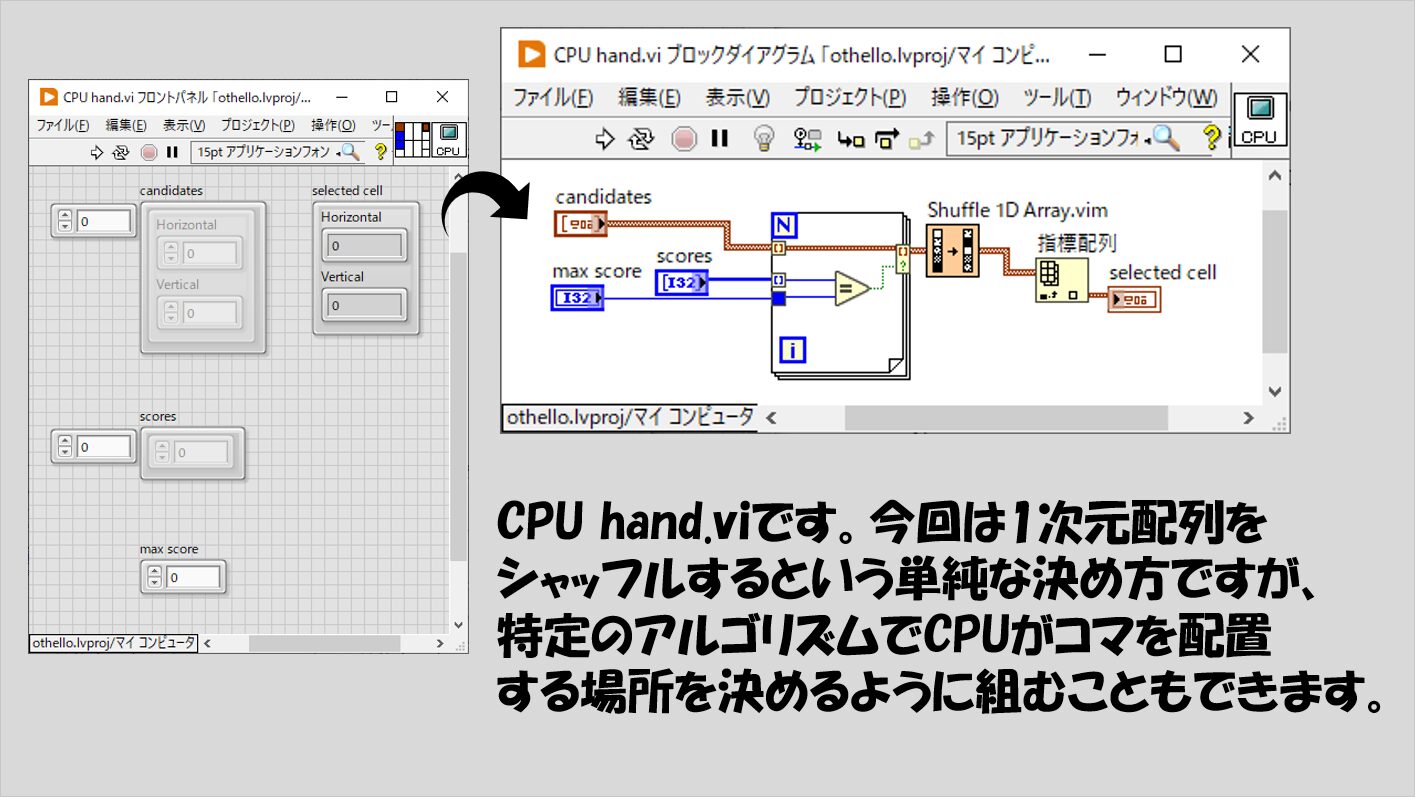Click Step Into icon in toolbar
1415x797 pixels.
click(x=851, y=140)
